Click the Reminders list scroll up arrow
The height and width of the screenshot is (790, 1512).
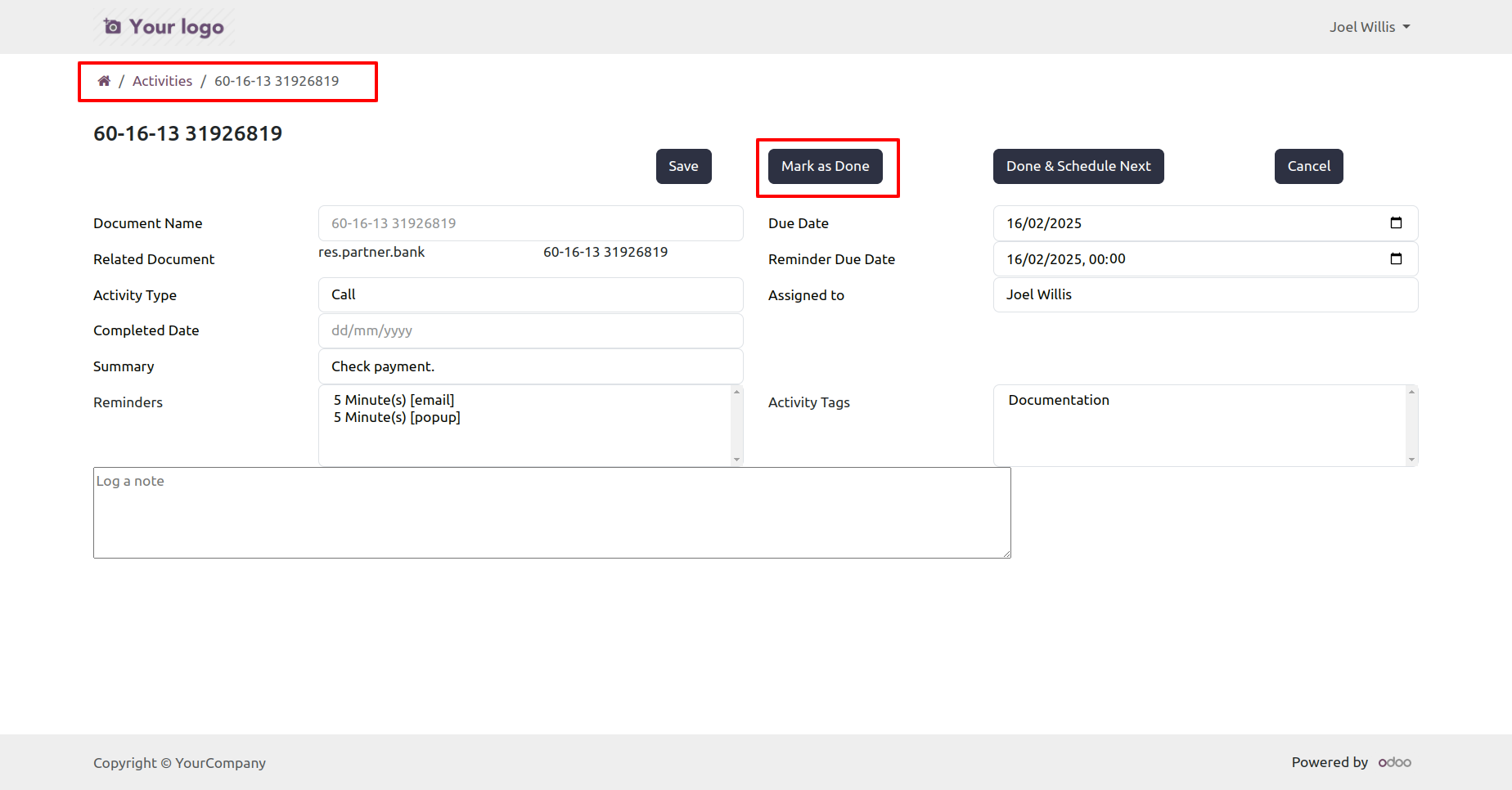tap(736, 392)
